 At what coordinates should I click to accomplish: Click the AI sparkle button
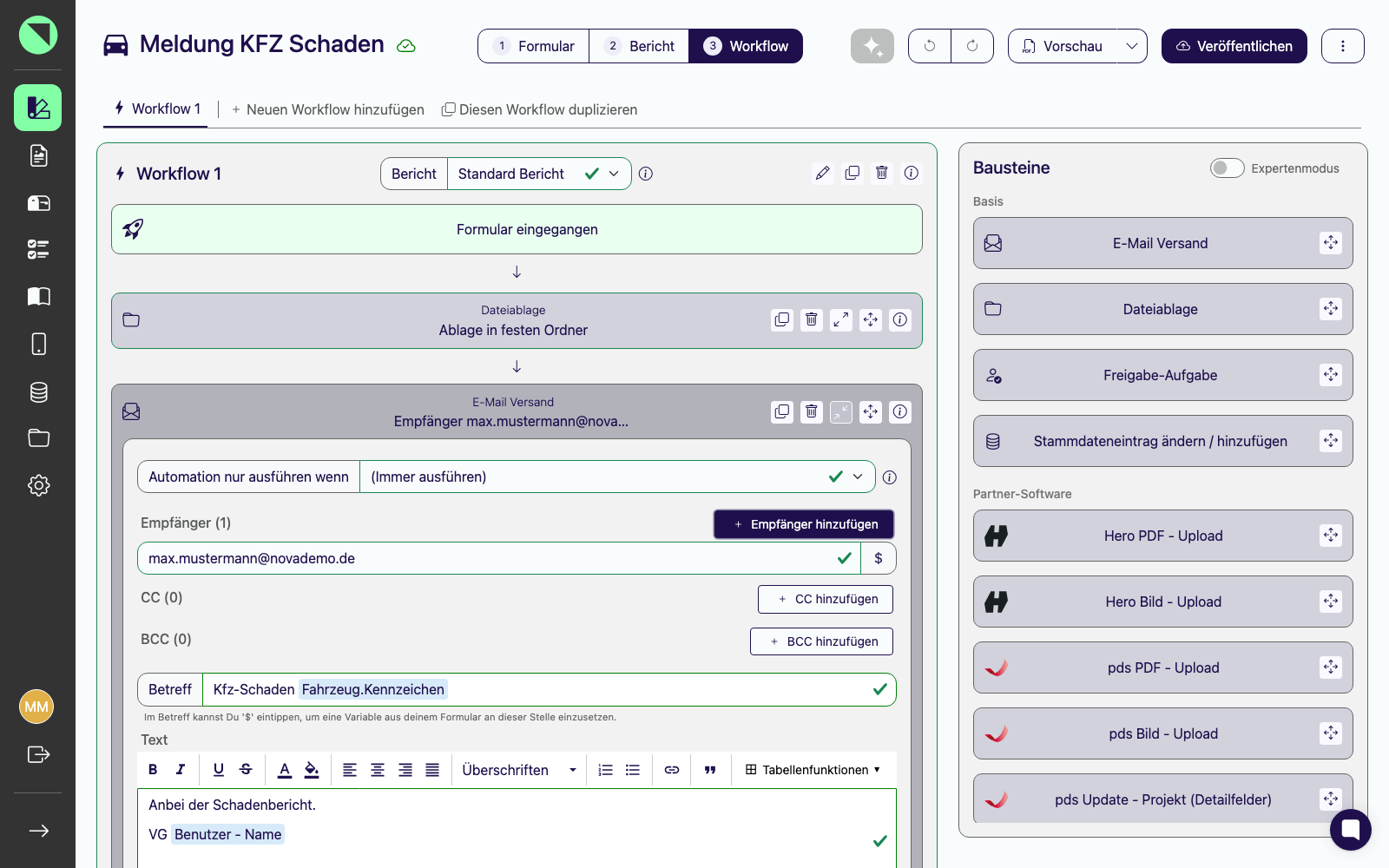(872, 46)
